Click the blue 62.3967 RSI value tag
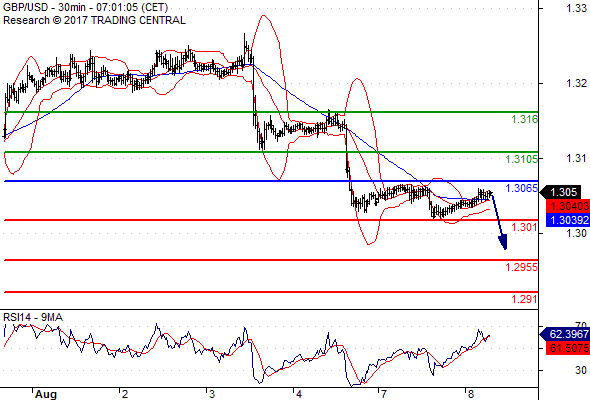 [564, 334]
